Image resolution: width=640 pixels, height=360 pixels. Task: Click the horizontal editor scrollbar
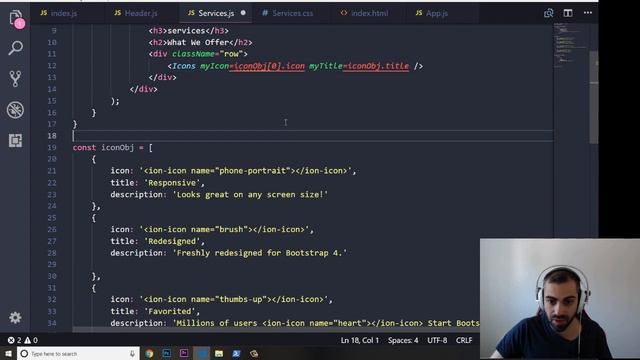click(276, 329)
